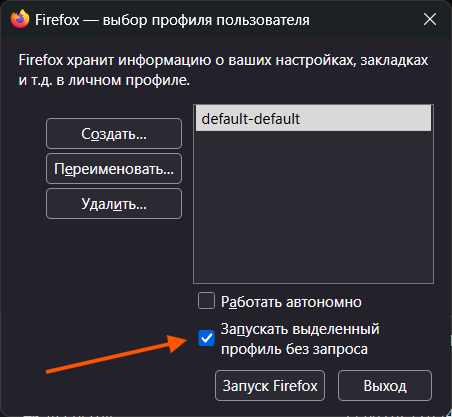
Task: Click the empty title bar area left of X
Action: pos(363,19)
